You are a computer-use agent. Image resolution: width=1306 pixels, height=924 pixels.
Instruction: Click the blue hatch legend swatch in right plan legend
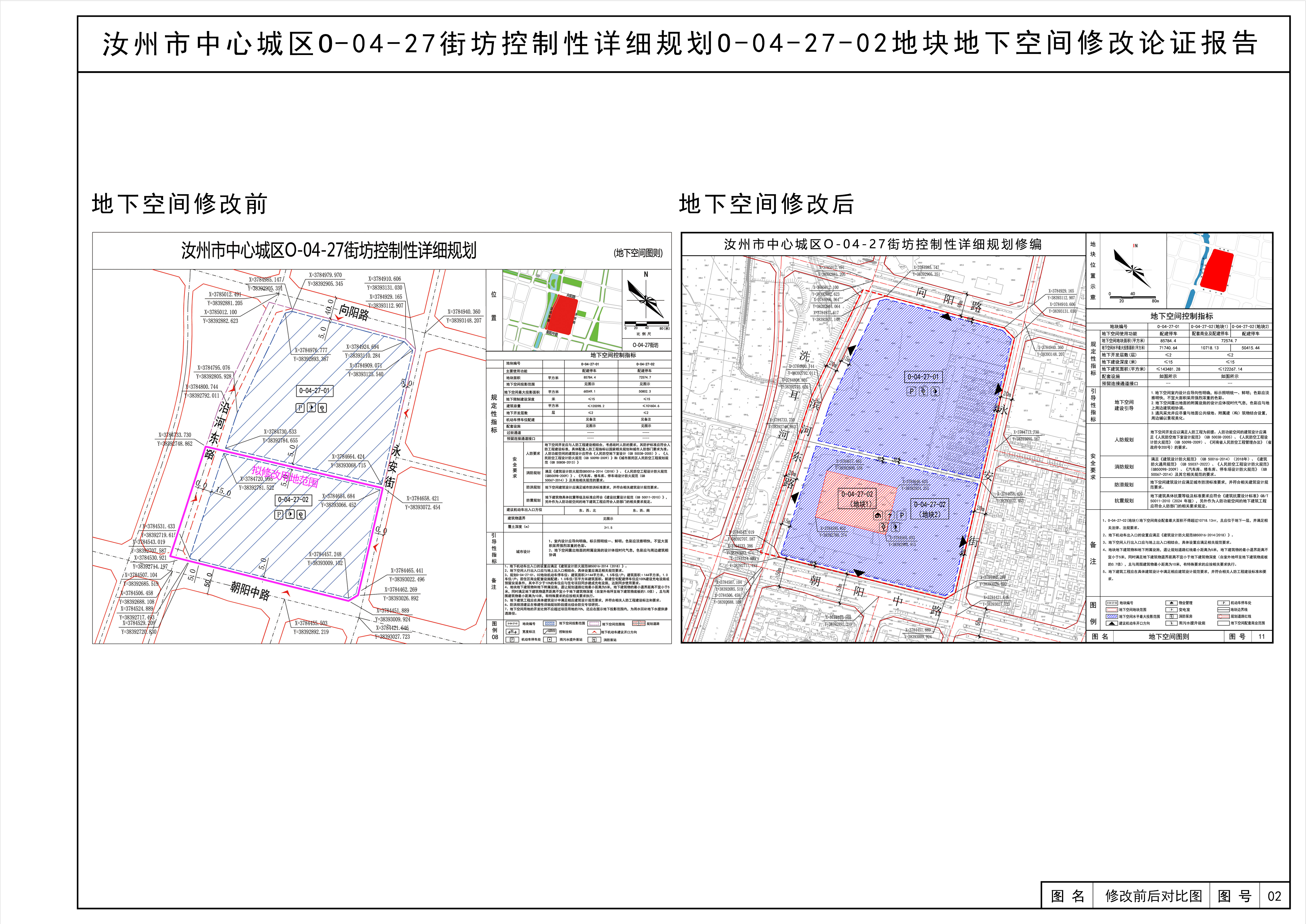(x=1111, y=616)
